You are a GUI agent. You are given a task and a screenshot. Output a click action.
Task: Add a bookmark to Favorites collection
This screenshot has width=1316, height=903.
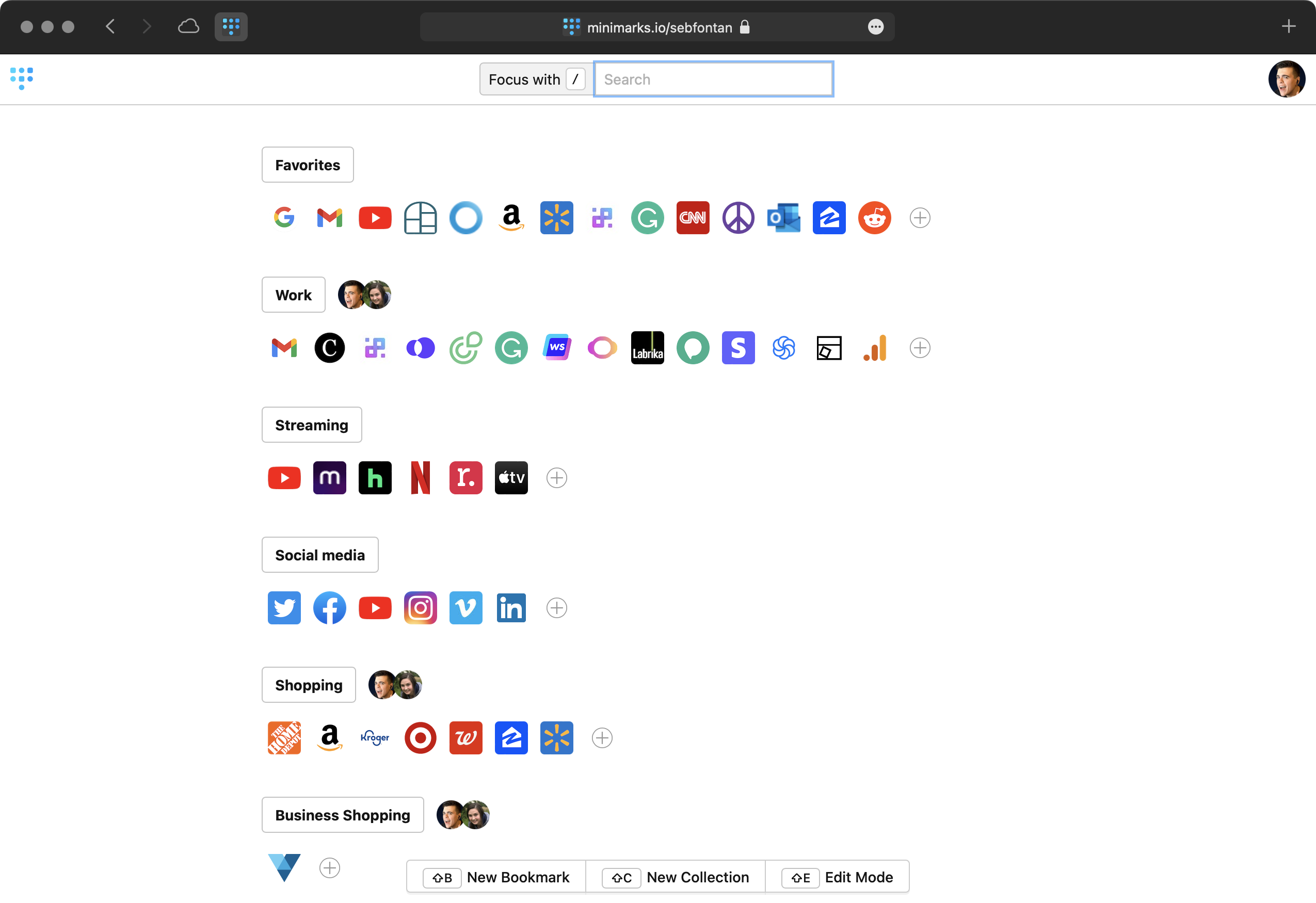pos(920,218)
